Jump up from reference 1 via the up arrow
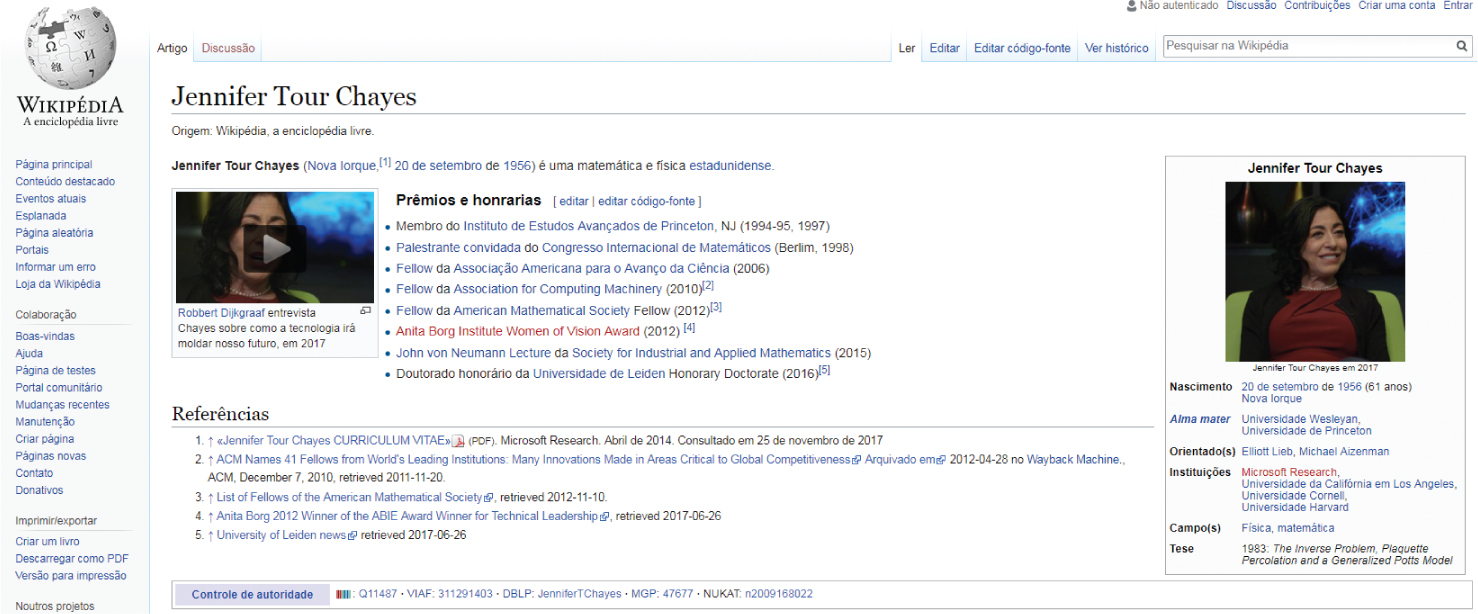Image resolution: width=1478 pixels, height=614 pixels. (211, 441)
